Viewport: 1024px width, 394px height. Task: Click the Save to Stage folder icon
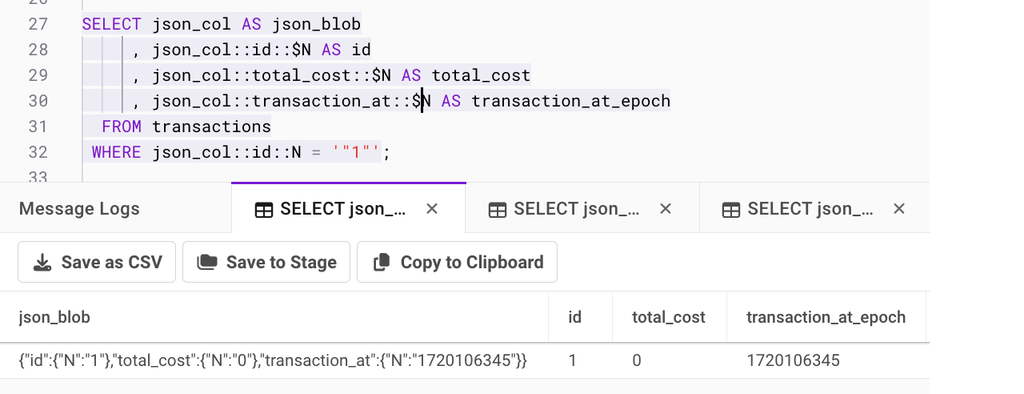(208, 262)
